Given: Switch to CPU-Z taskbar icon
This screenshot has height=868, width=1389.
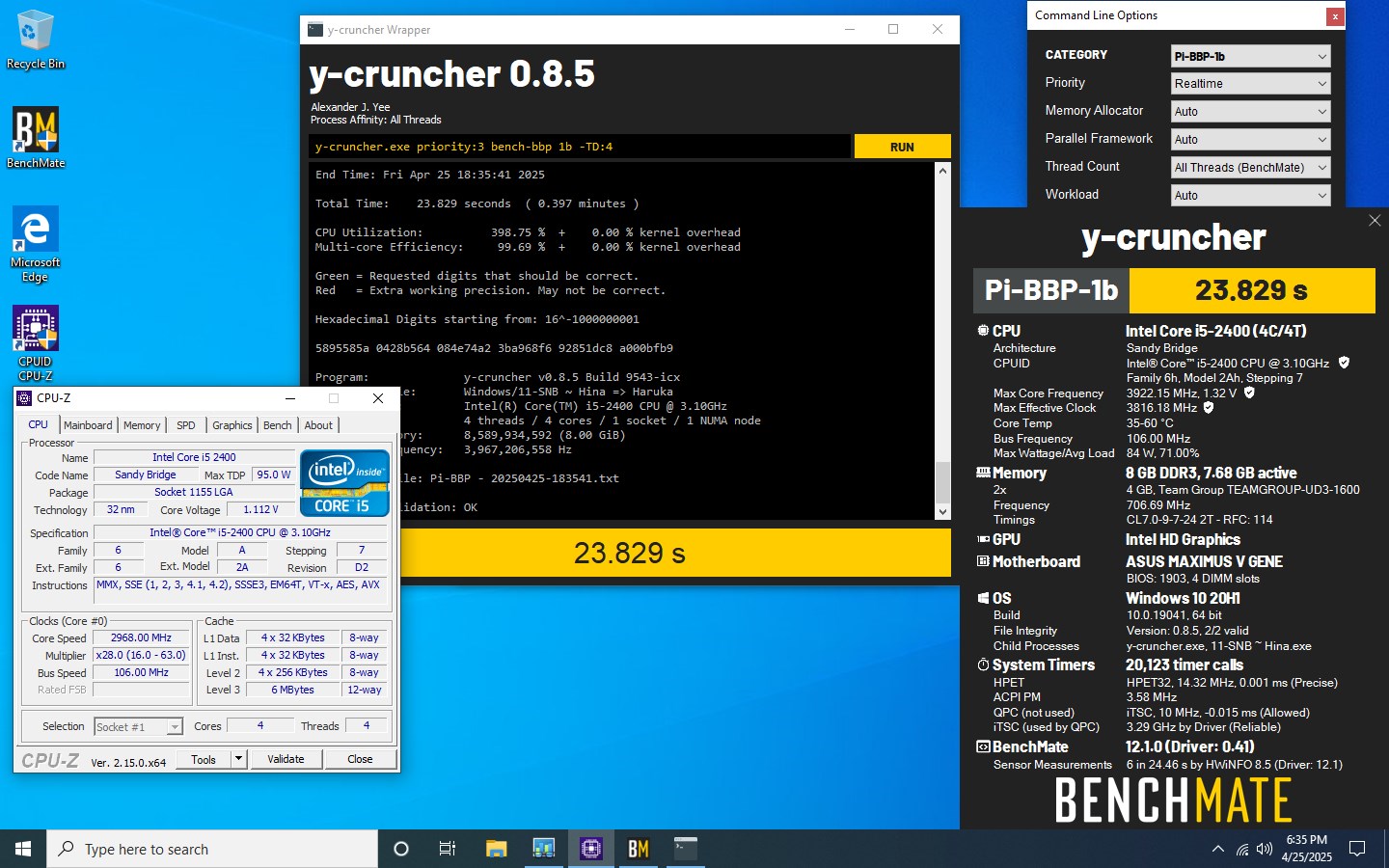Looking at the screenshot, I should coord(590,849).
